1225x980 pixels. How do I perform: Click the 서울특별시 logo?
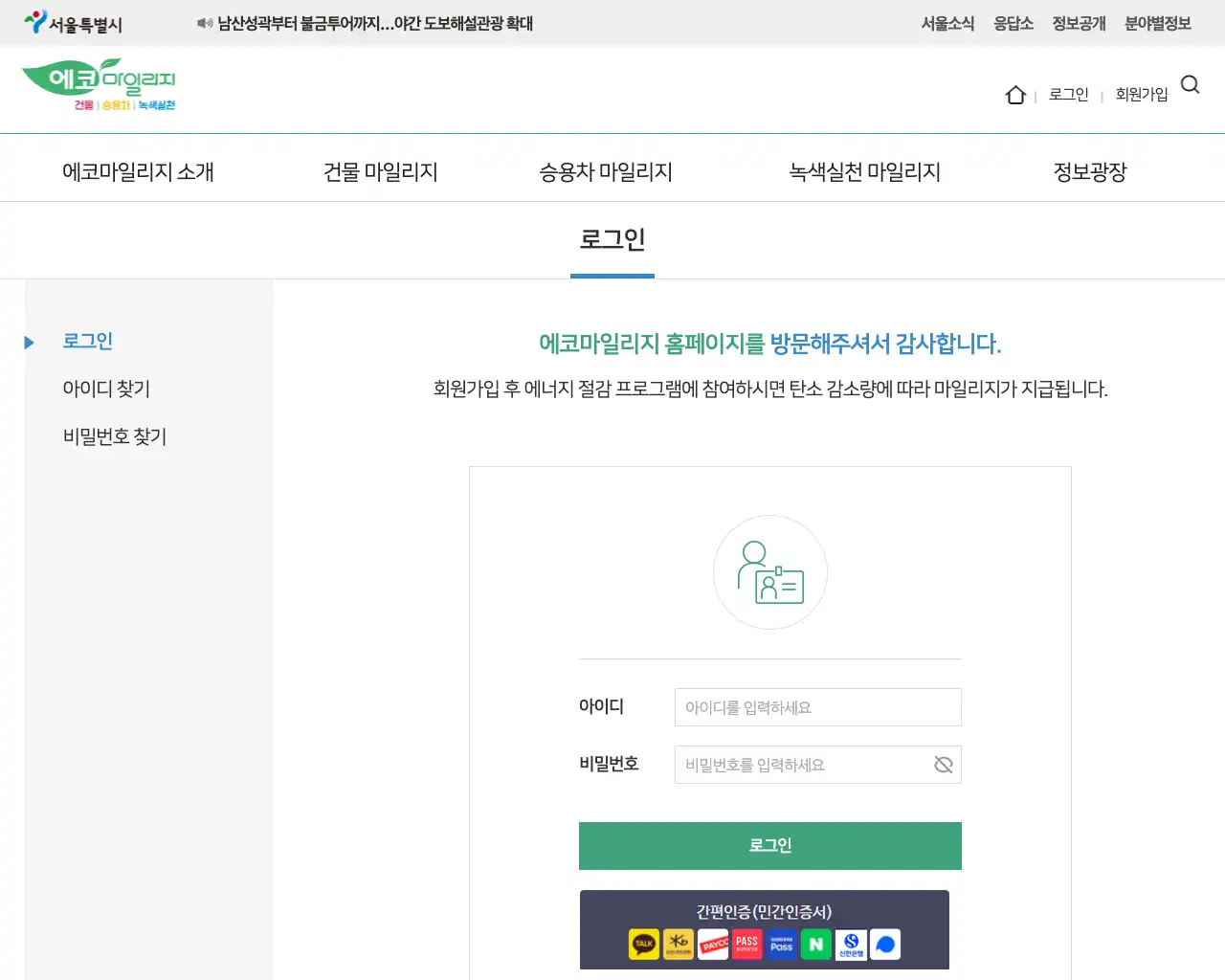[x=73, y=23]
